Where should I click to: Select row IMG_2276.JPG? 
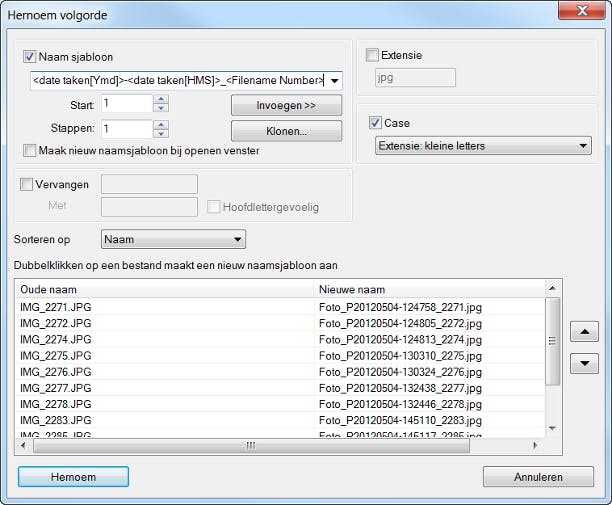(x=55, y=372)
